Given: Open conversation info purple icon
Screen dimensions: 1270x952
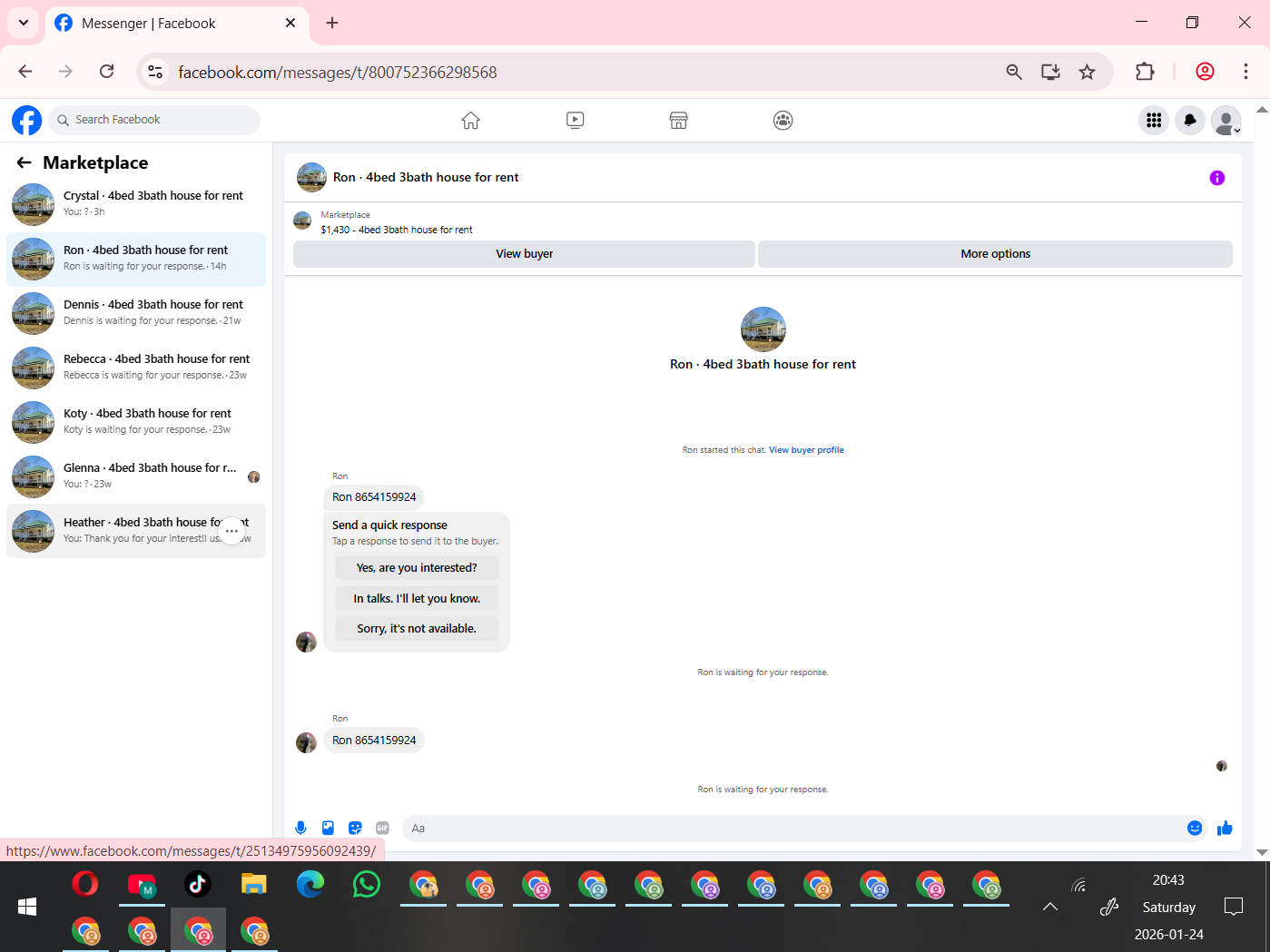Looking at the screenshot, I should [1217, 178].
